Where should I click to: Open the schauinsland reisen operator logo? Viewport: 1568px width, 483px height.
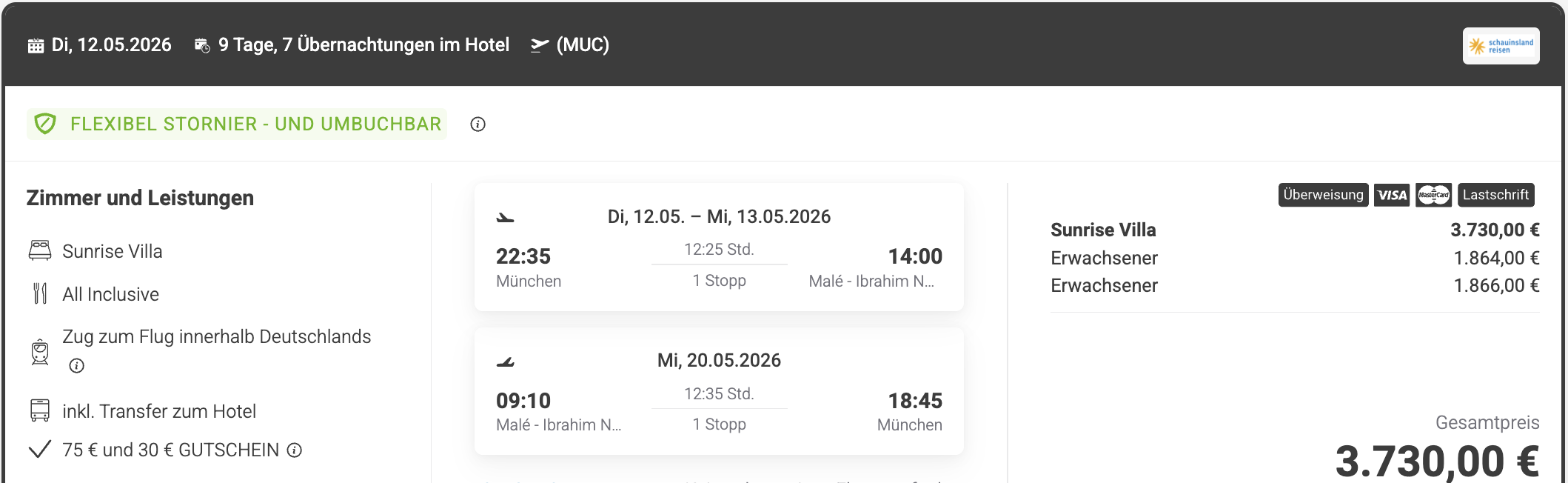point(1501,46)
